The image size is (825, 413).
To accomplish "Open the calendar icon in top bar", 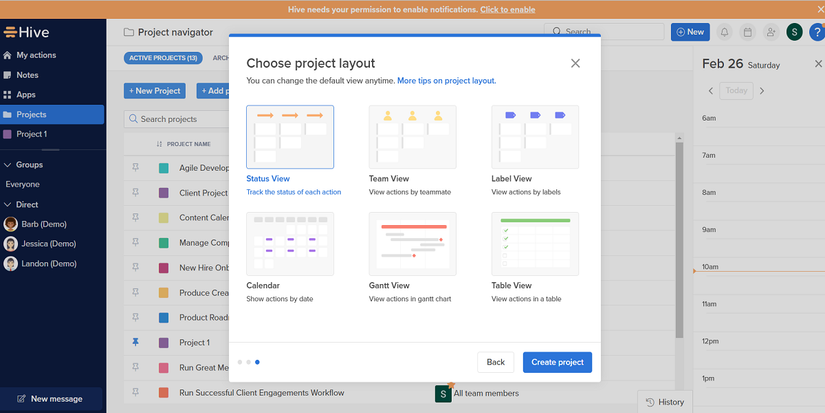I will (x=748, y=32).
